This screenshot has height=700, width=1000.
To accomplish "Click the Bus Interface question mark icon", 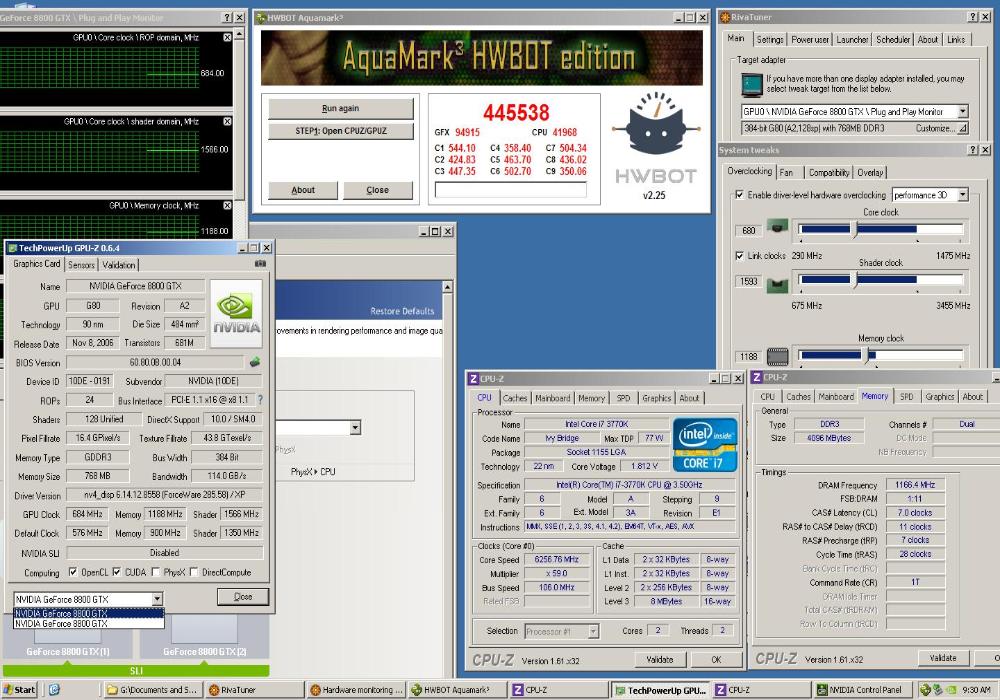I will pyautogui.click(x=260, y=400).
